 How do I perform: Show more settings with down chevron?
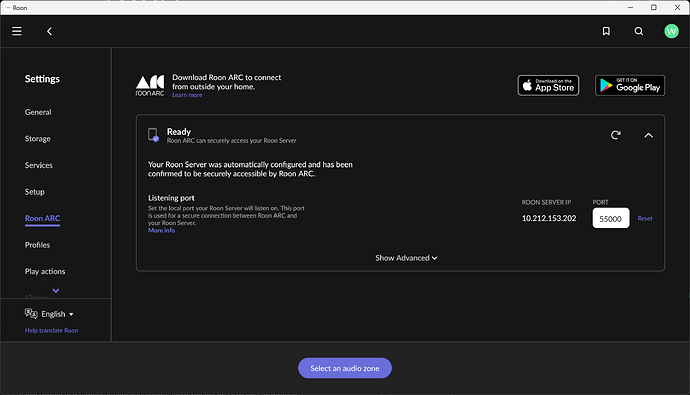click(x=56, y=290)
